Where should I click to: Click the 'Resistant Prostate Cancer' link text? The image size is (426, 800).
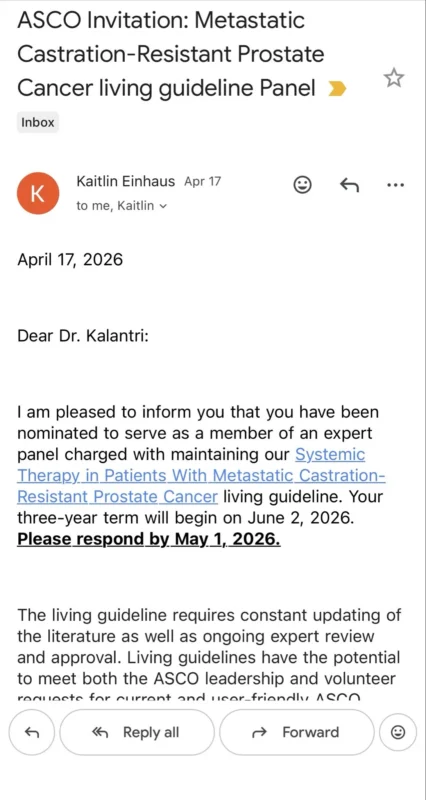tap(117, 496)
